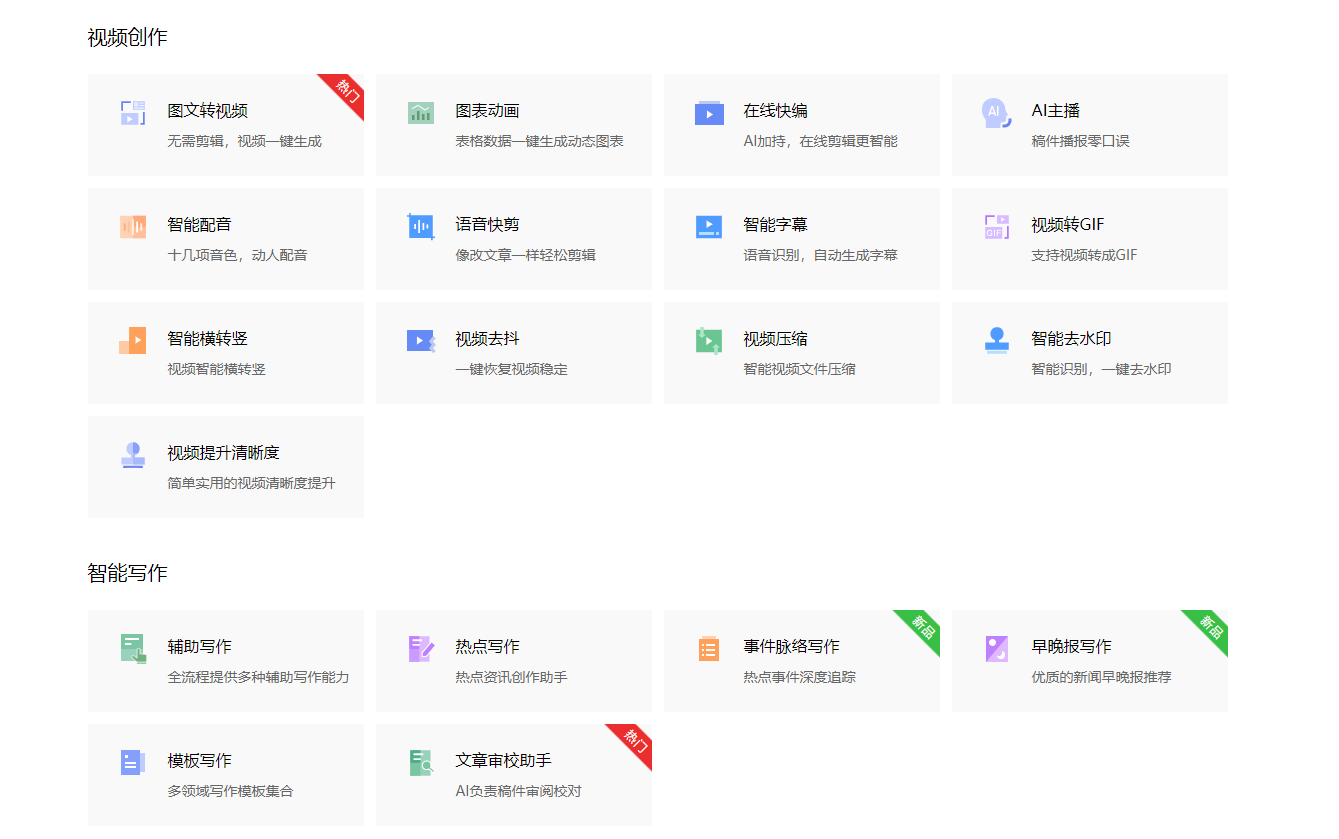Choose the 视频去抖 title
This screenshot has width=1339, height=839.
pos(488,339)
